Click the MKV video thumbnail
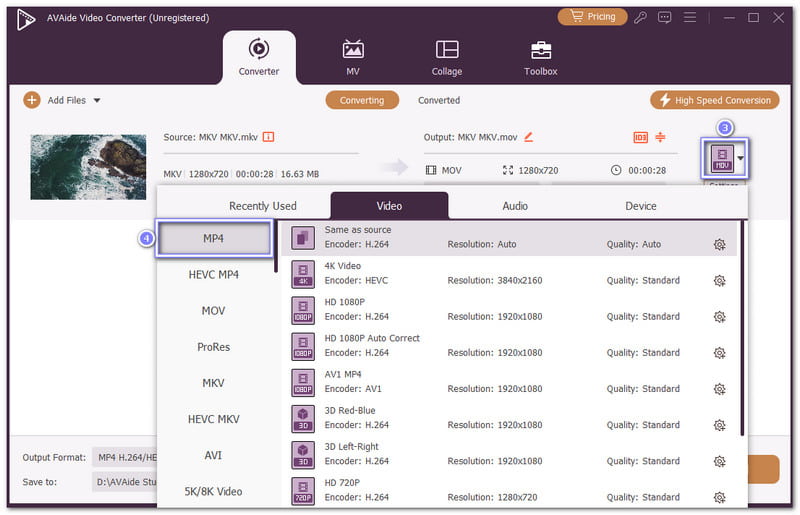800x515 pixels. pyautogui.click(x=88, y=167)
